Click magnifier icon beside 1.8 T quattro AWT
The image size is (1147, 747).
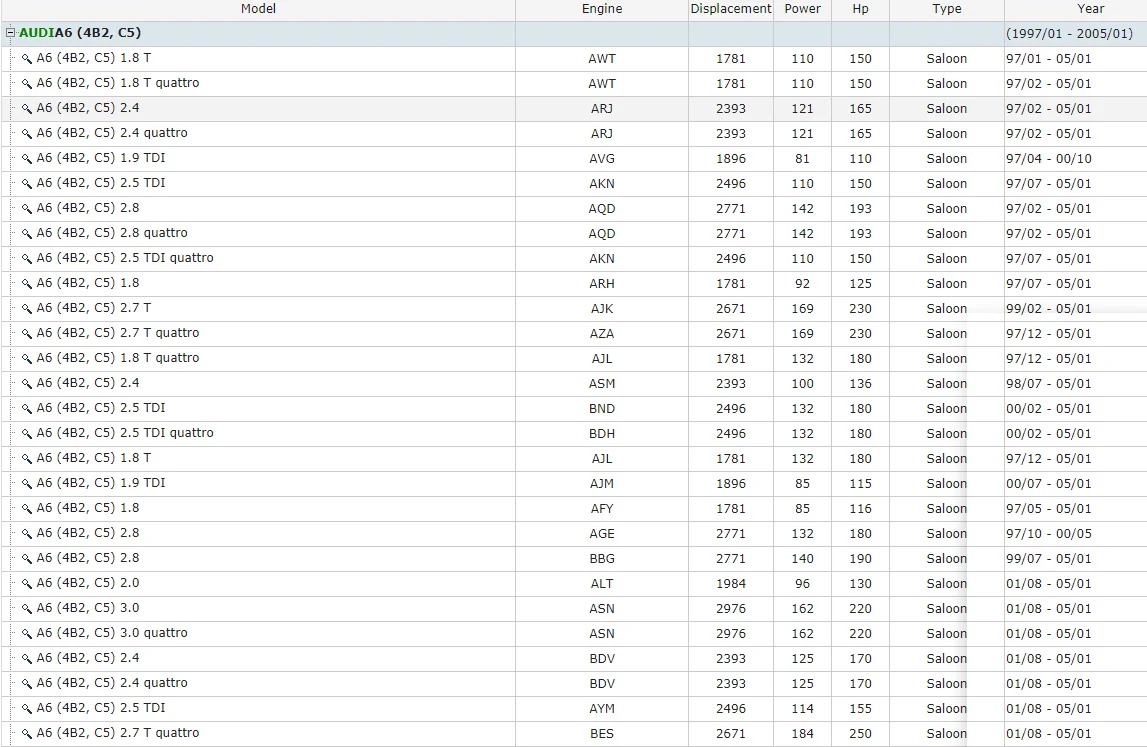point(26,83)
